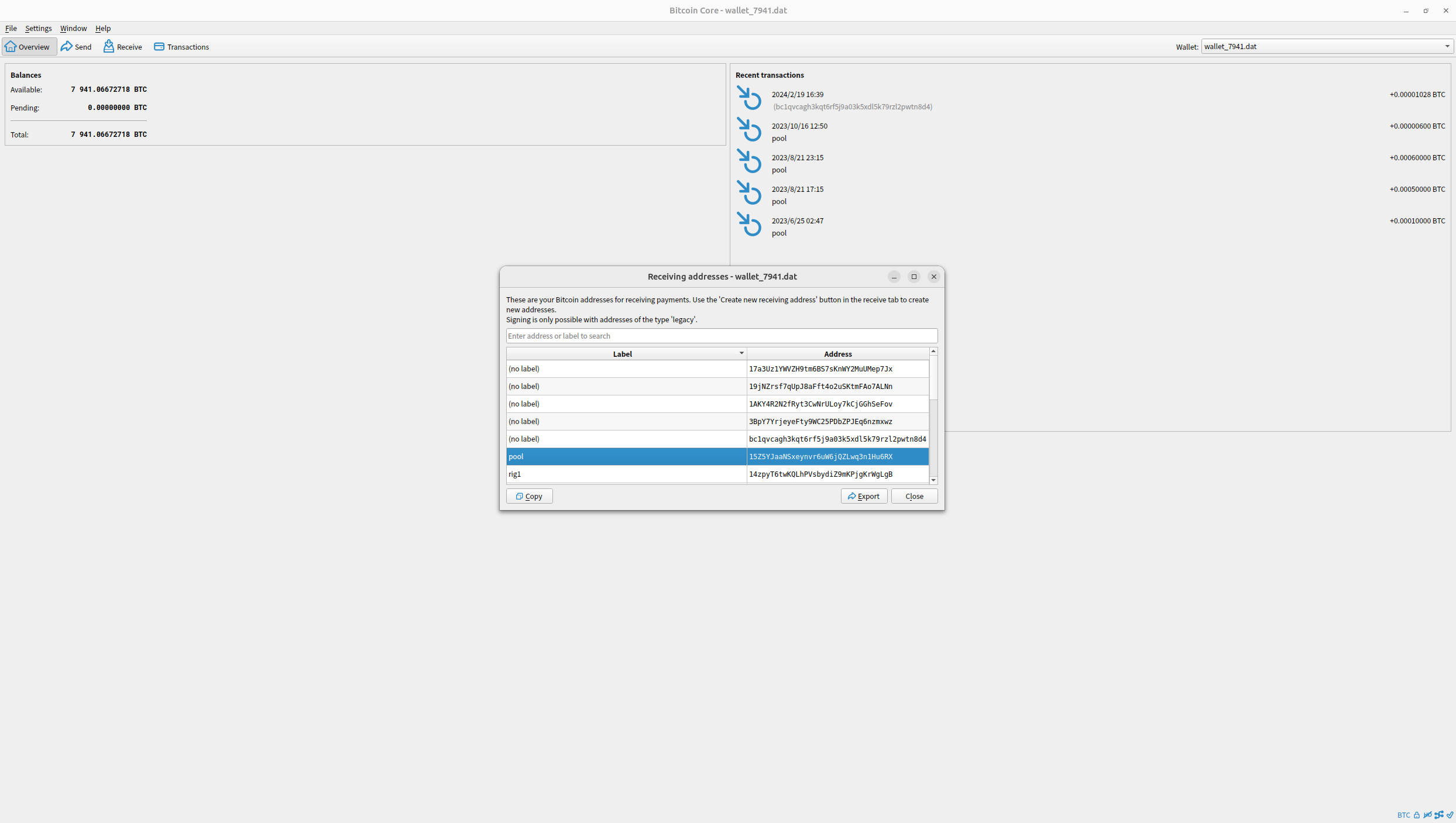
Task: Click address list scrollbar down arrow
Action: [933, 480]
